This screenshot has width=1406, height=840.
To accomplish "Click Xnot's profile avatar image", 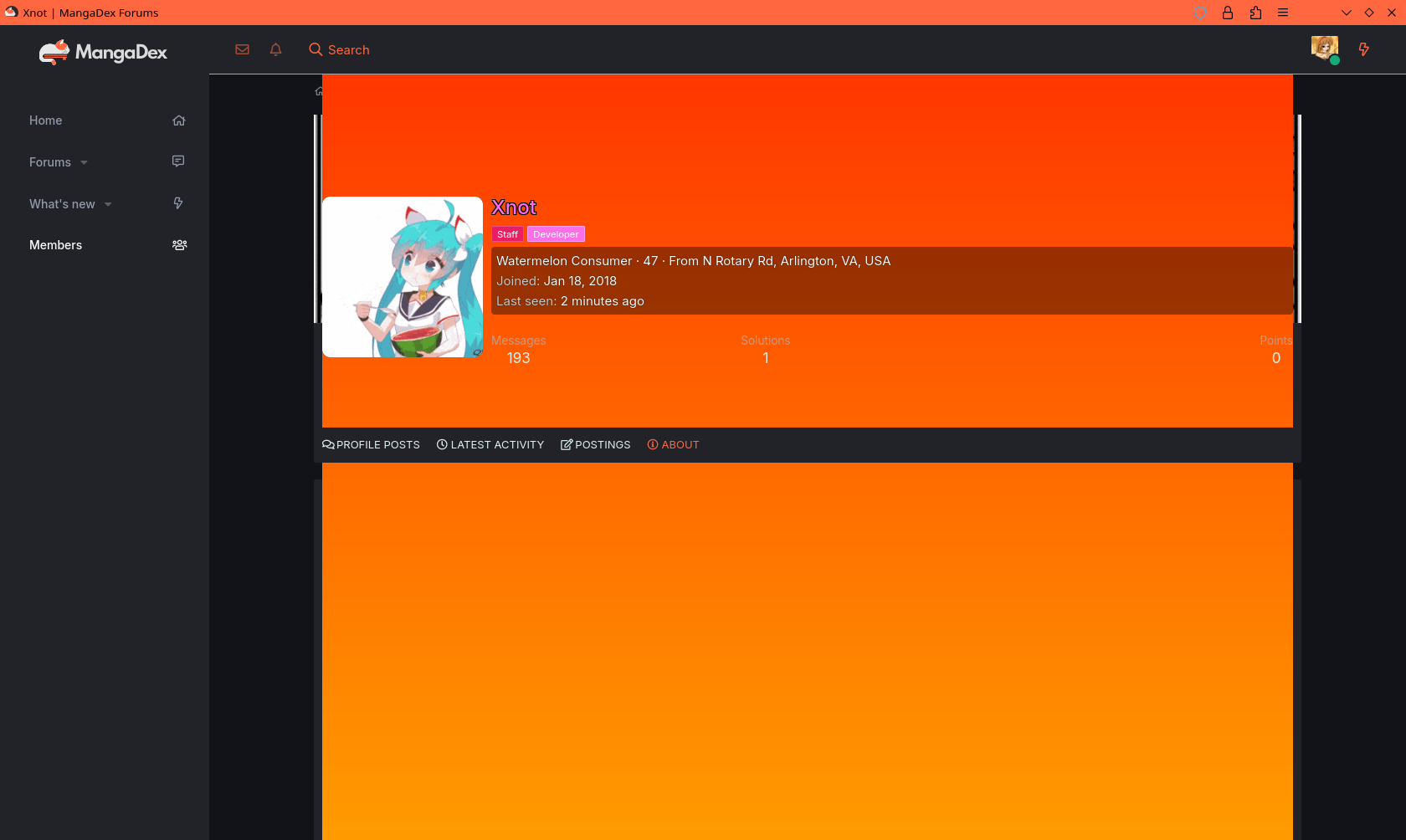I will 403,277.
